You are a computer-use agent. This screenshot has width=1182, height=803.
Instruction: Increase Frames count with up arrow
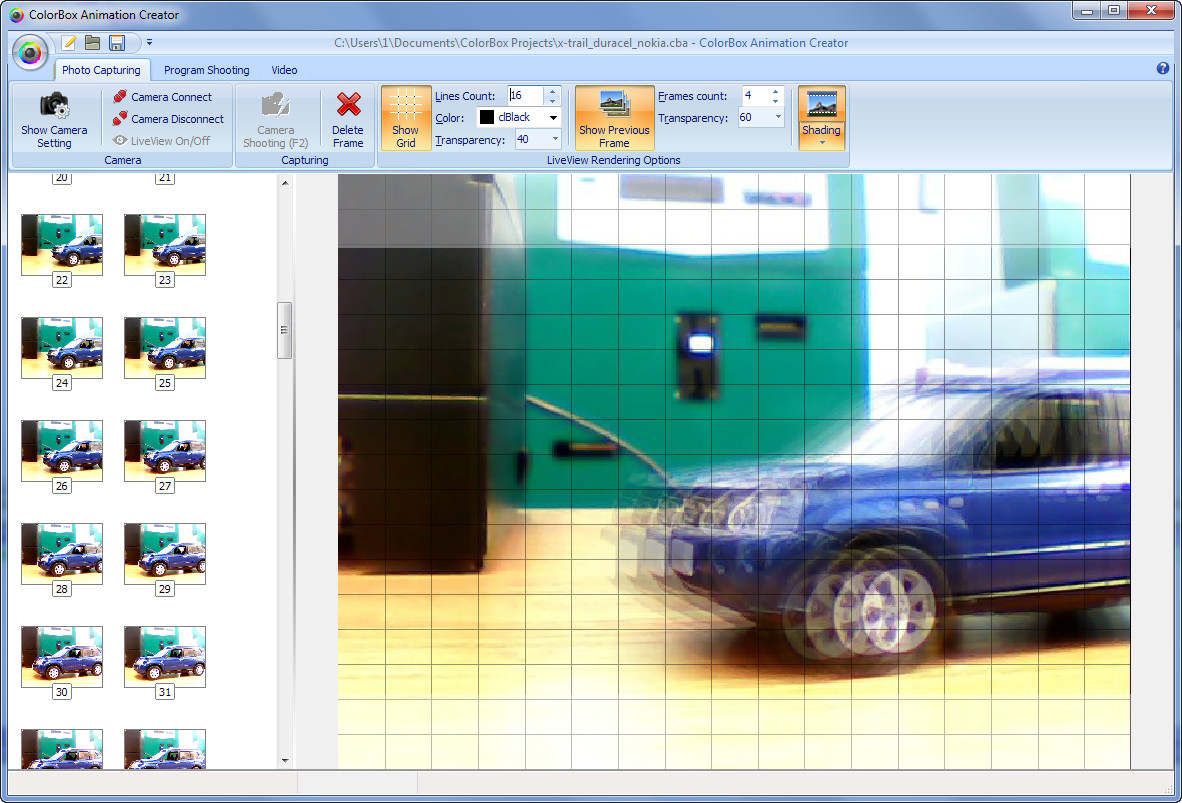[776, 91]
